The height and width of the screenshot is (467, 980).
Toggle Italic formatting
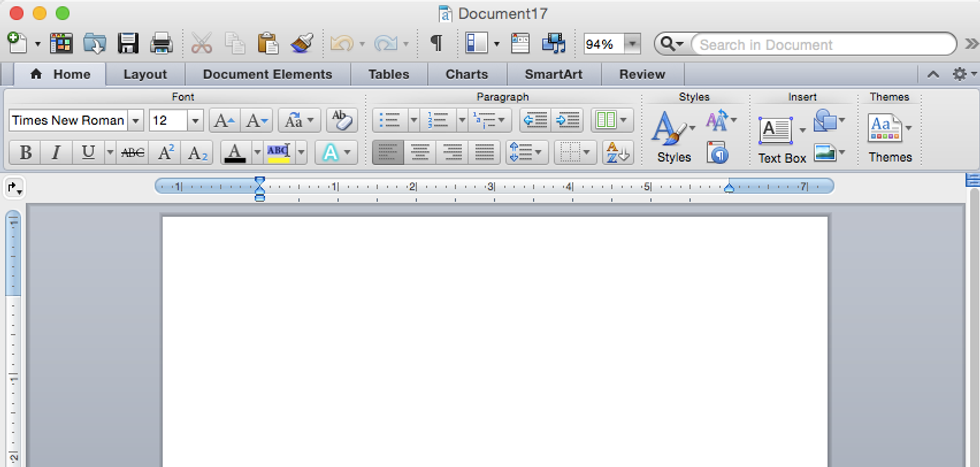coord(56,153)
